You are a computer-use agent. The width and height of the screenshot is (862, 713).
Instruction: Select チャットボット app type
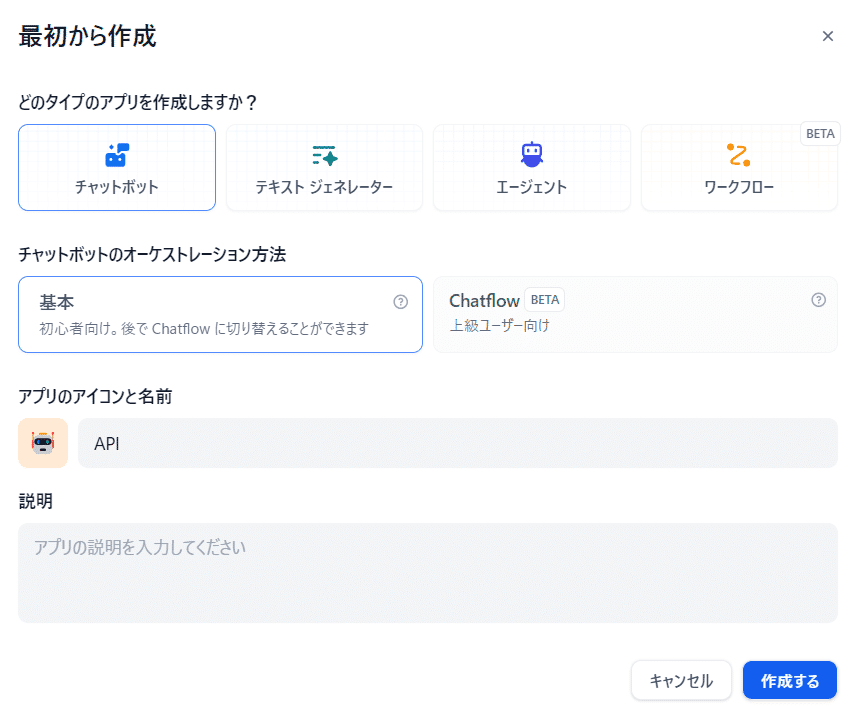pyautogui.click(x=117, y=168)
